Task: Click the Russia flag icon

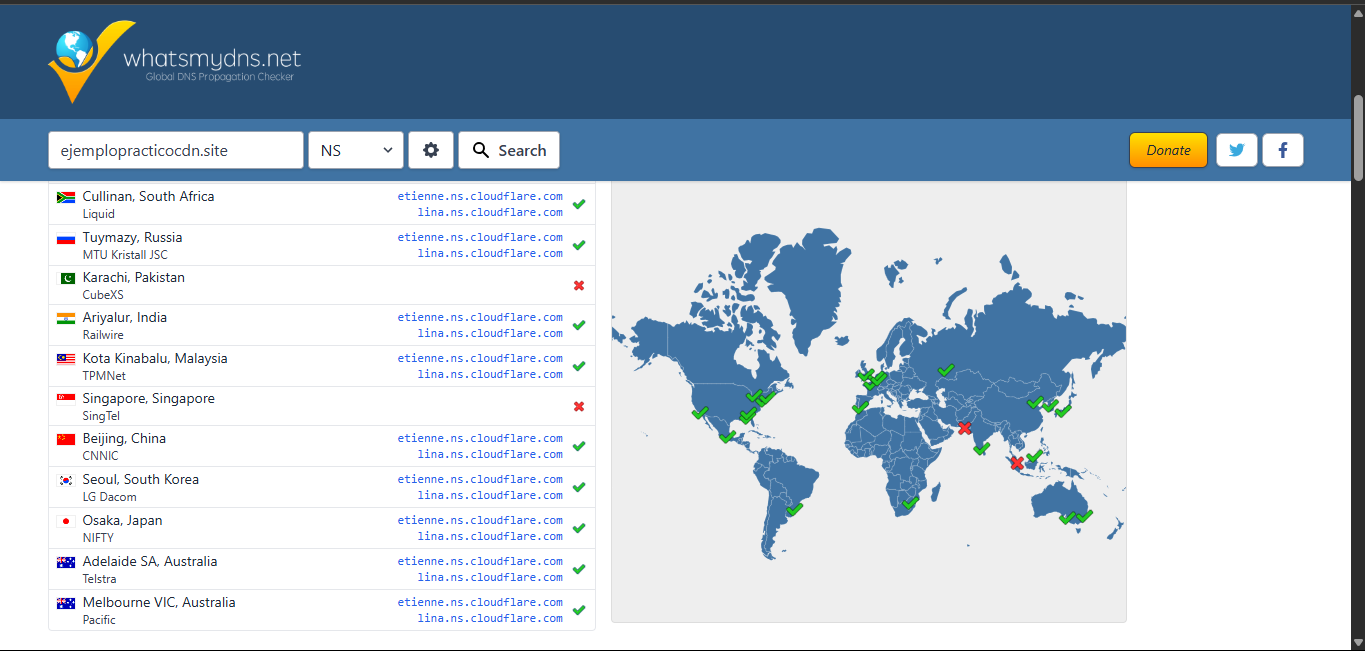Action: 66,238
